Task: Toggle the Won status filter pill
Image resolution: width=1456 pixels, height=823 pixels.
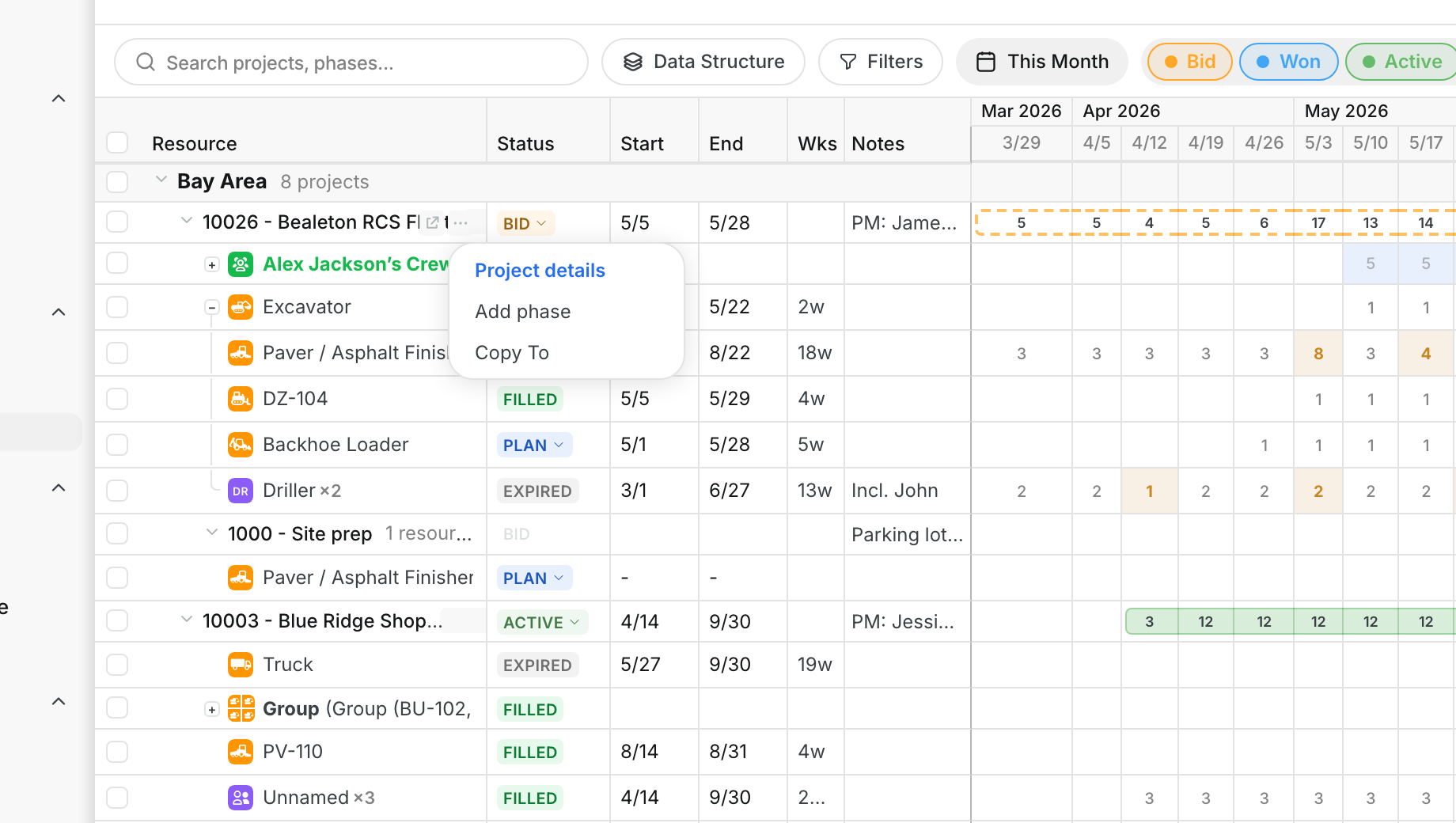Action: click(1288, 62)
